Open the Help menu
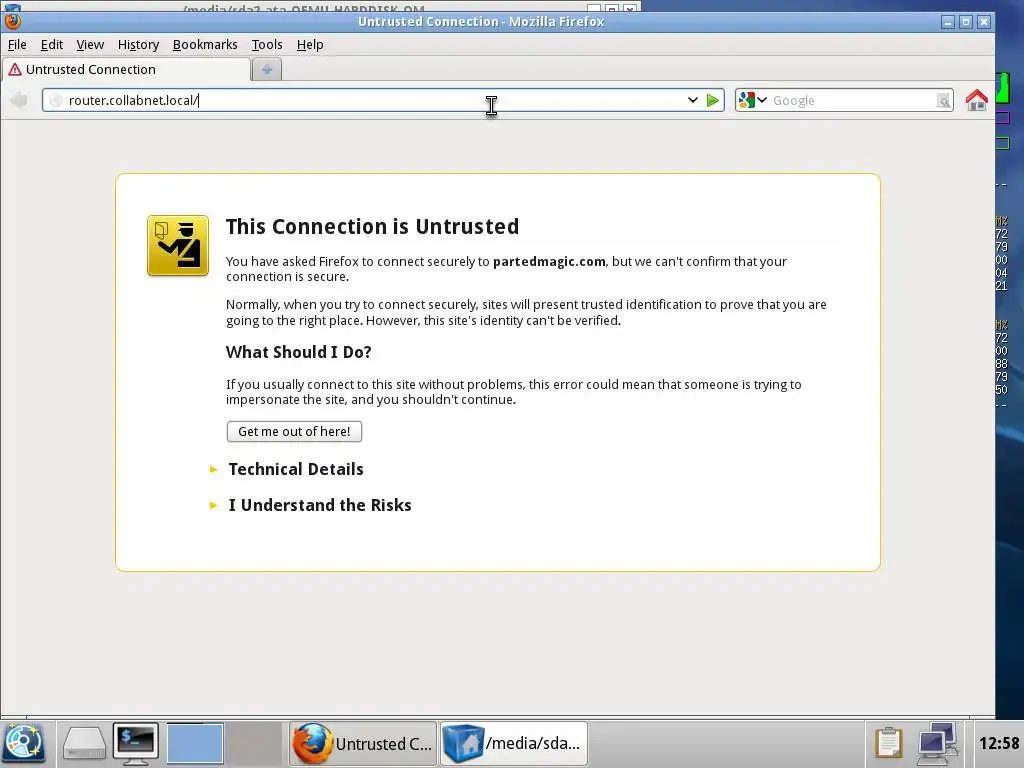Viewport: 1024px width, 768px height. (x=310, y=44)
